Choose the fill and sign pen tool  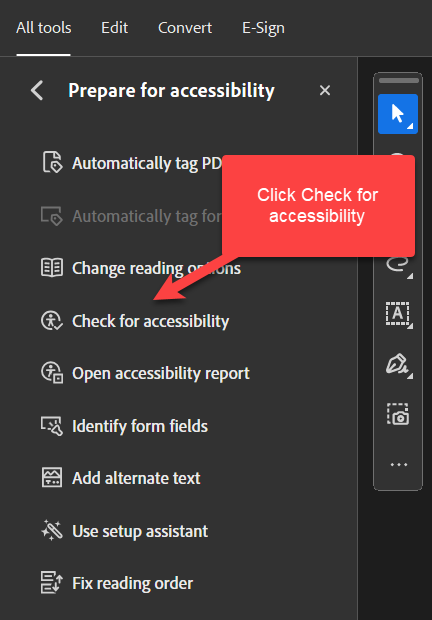398,365
